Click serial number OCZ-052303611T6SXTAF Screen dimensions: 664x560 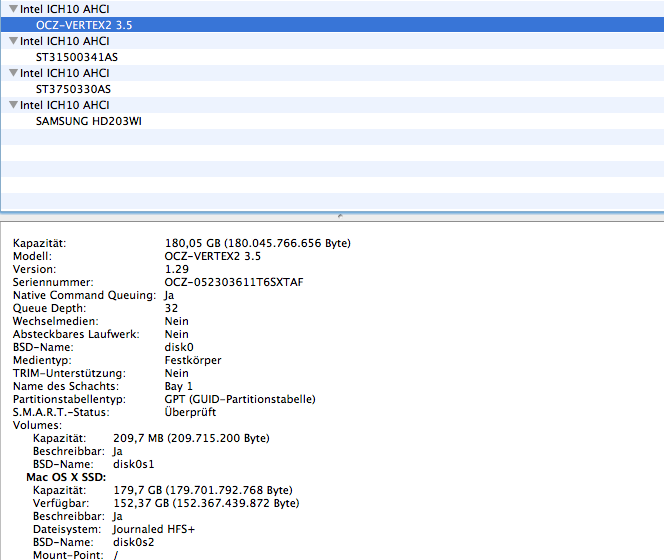[x=234, y=282]
